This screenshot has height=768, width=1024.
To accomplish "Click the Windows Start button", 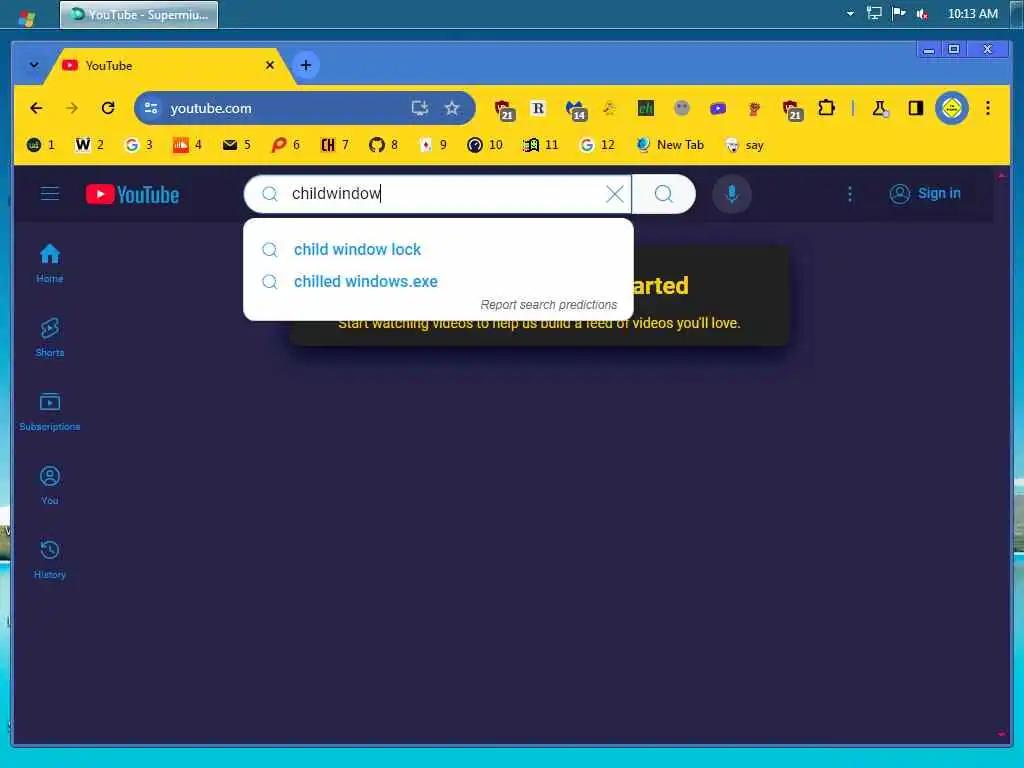I will [x=27, y=16].
